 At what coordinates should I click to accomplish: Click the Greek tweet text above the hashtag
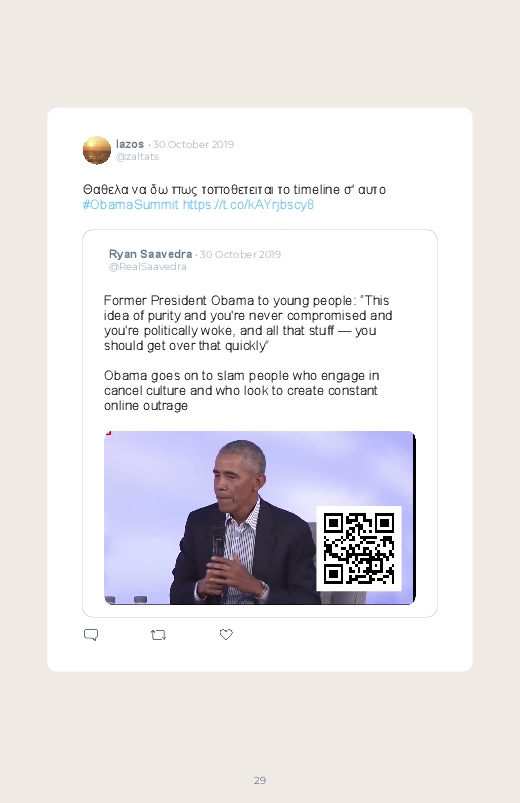234,189
